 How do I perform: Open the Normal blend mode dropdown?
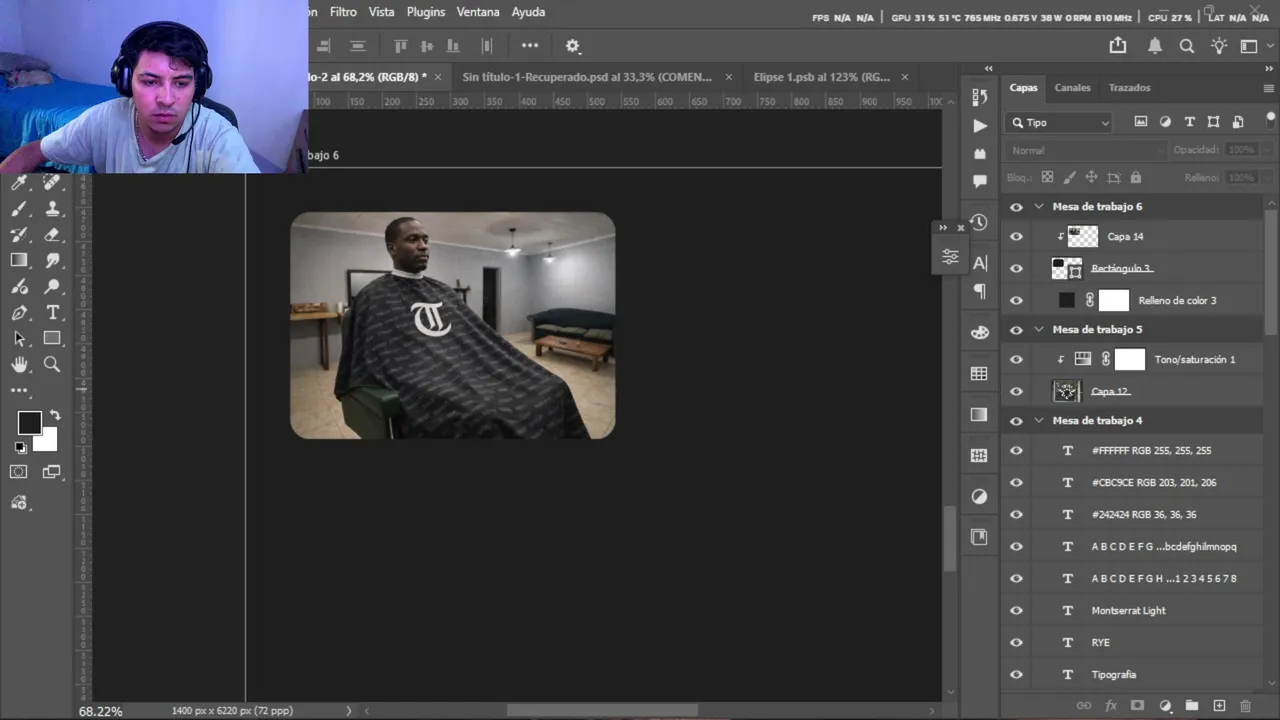(x=1086, y=151)
